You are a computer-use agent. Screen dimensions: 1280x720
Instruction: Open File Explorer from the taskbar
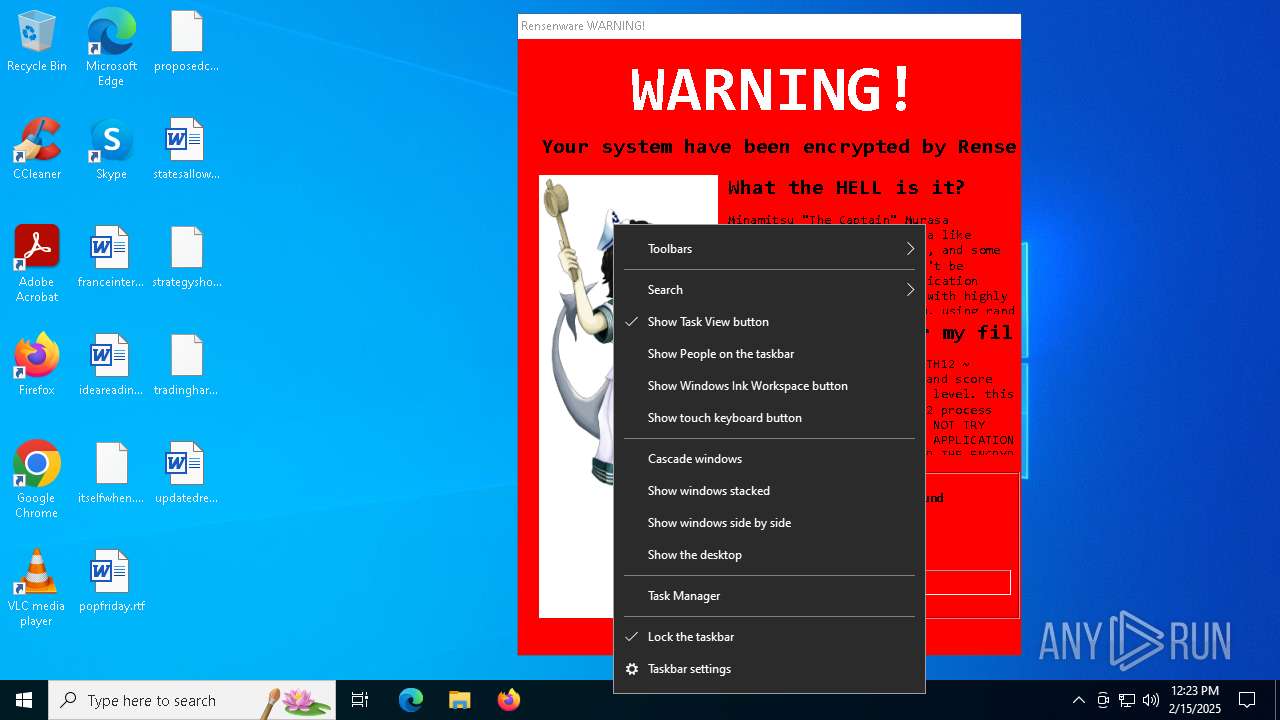coord(459,700)
